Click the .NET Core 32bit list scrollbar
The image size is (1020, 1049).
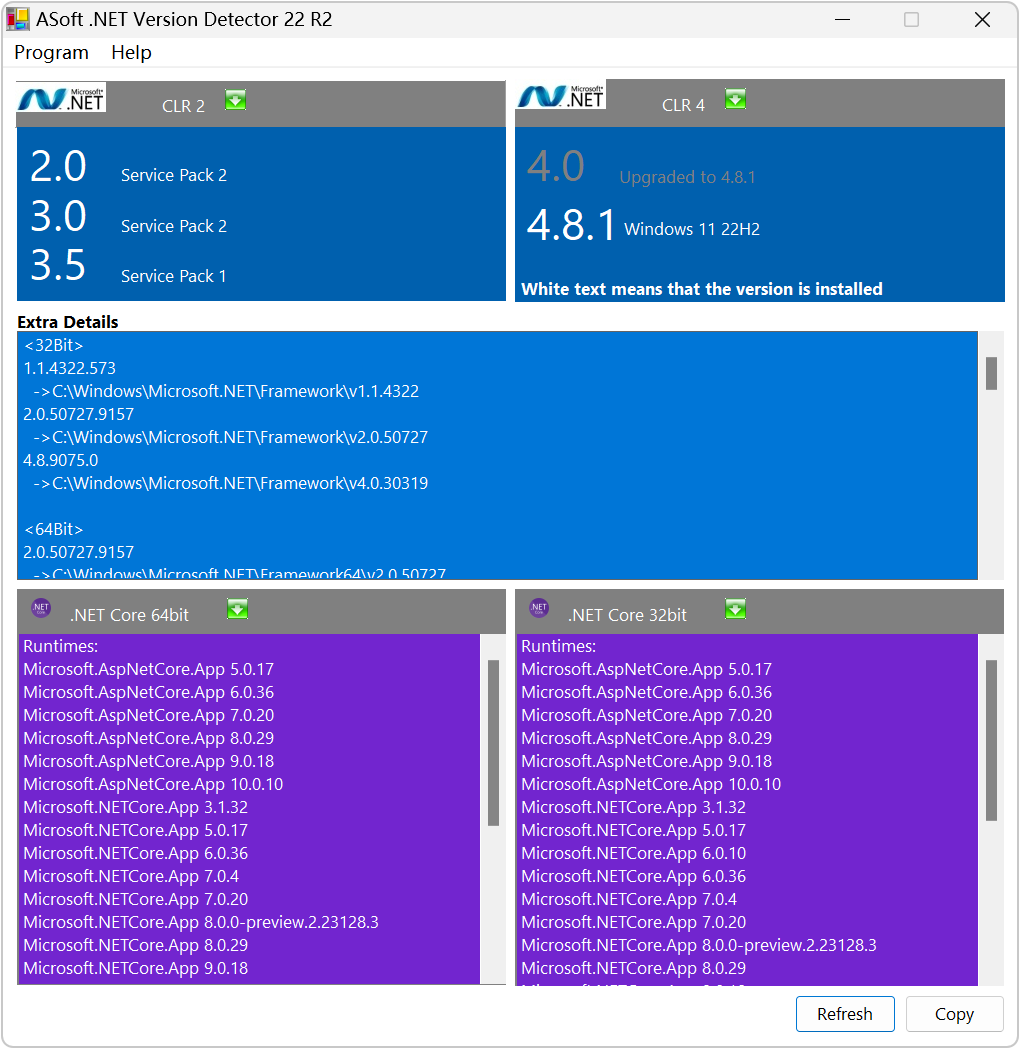pyautogui.click(x=991, y=740)
